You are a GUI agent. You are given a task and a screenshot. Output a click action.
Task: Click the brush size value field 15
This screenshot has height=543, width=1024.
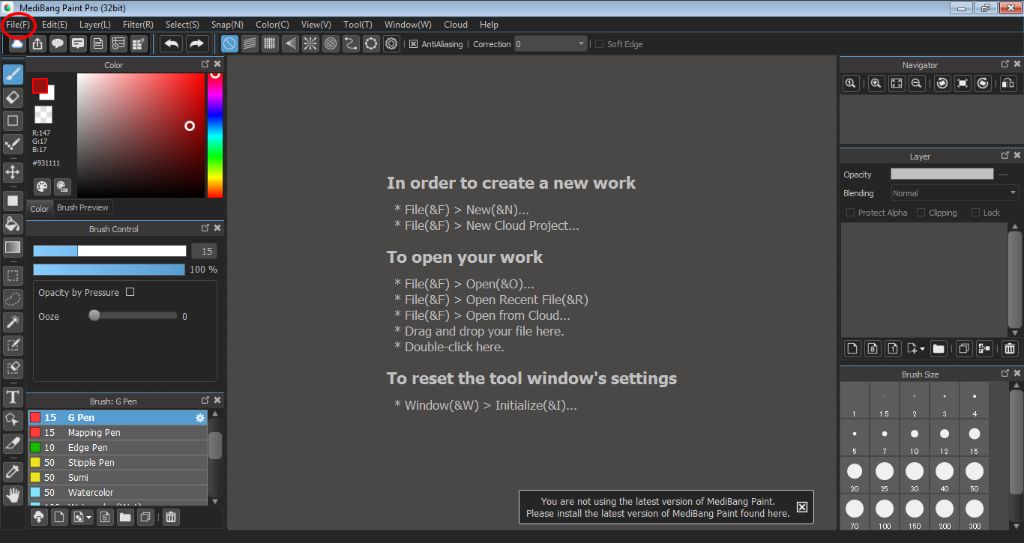206,251
